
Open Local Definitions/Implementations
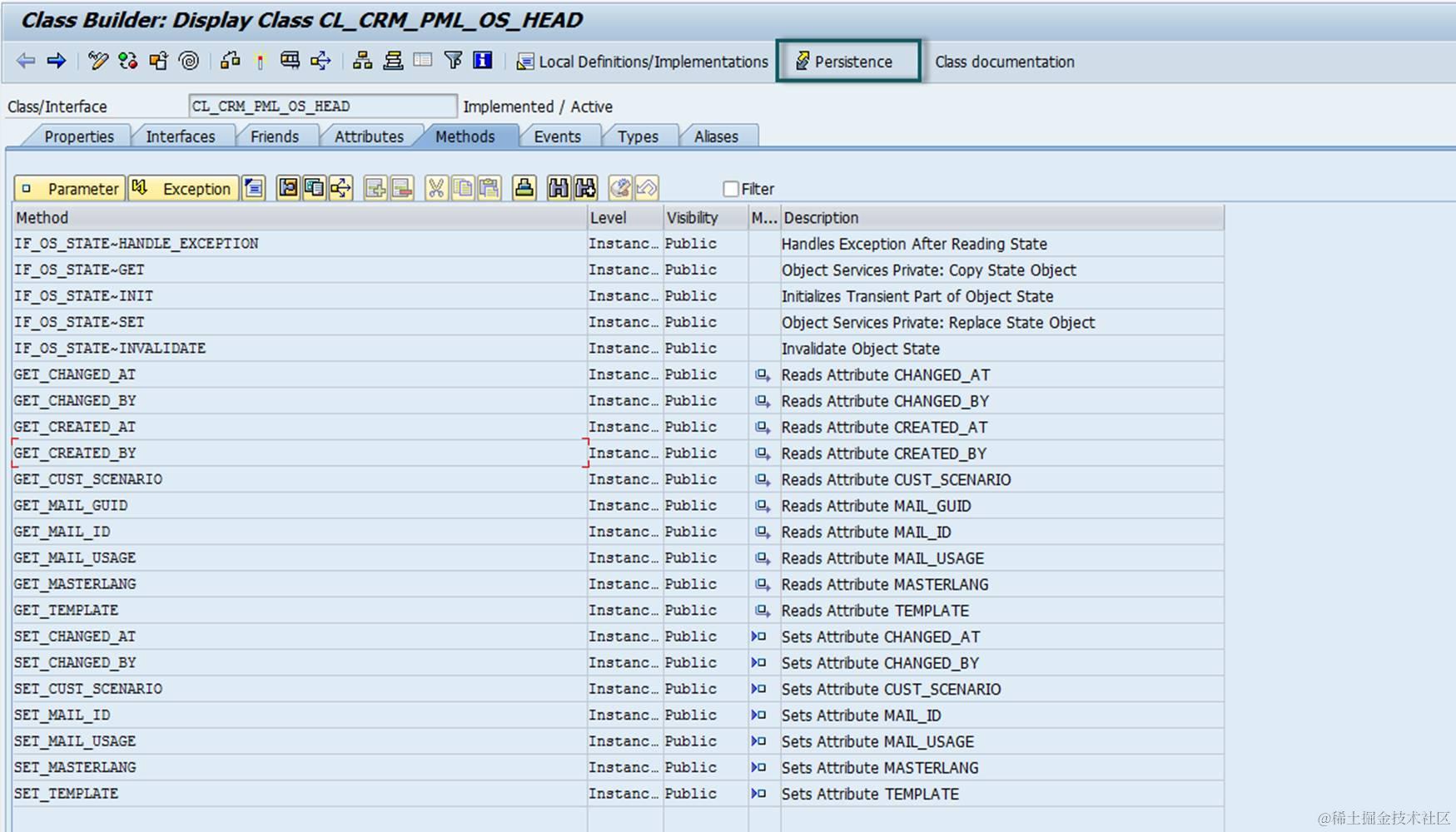point(642,62)
